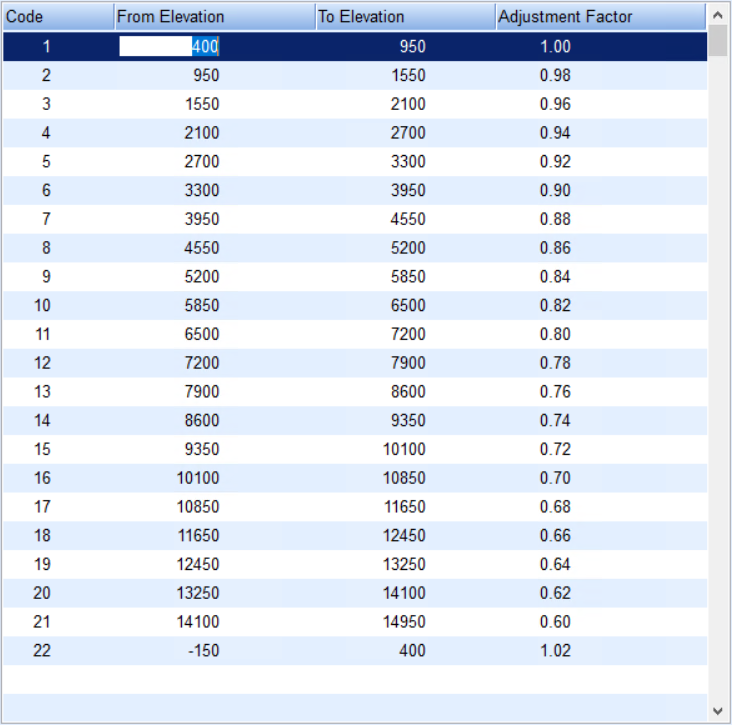This screenshot has height=725, width=732.
Task: Click From Elevation 950 in row 2
Action: 206,75
